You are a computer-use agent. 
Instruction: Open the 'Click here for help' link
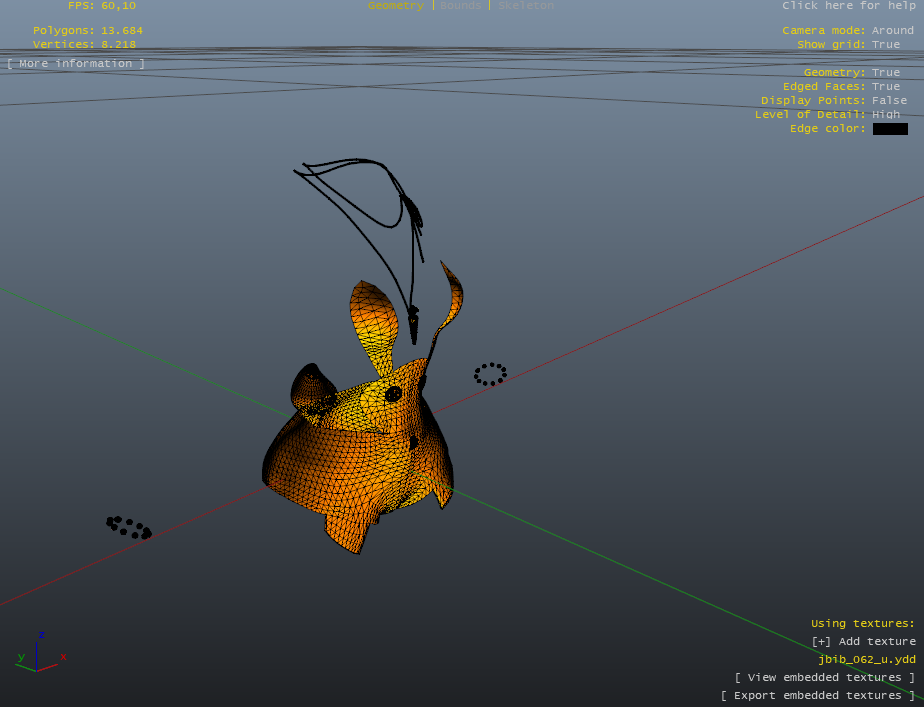849,6
